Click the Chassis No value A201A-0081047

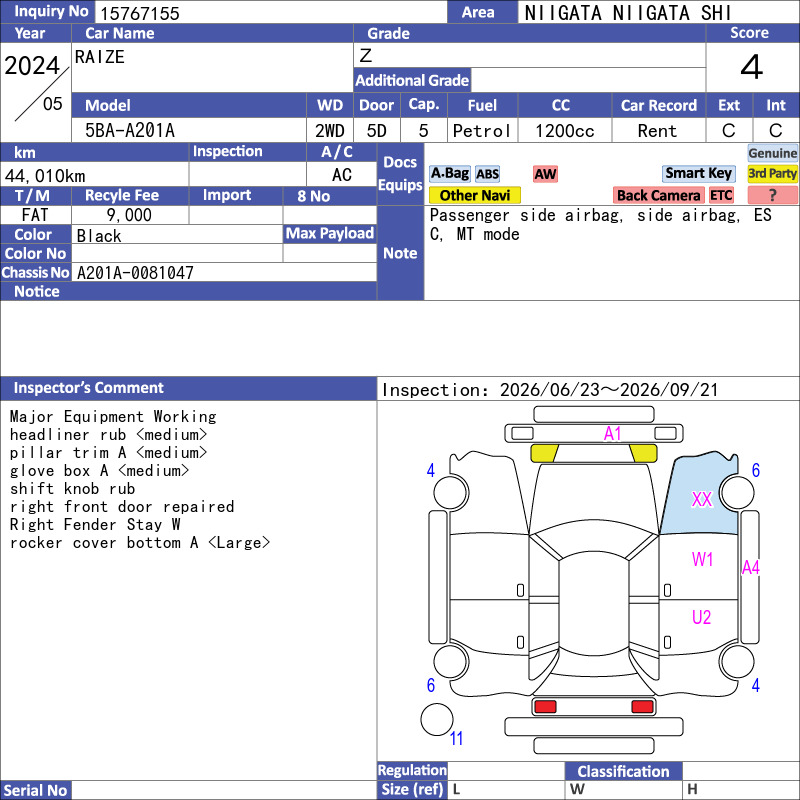135,273
